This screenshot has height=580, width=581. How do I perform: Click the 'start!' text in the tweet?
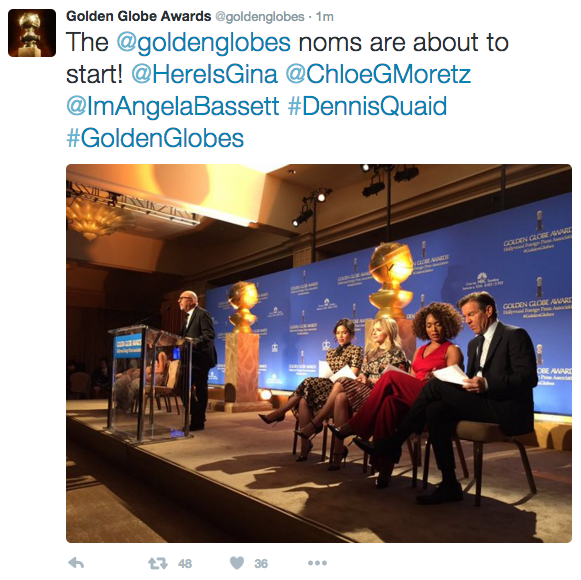[94, 74]
